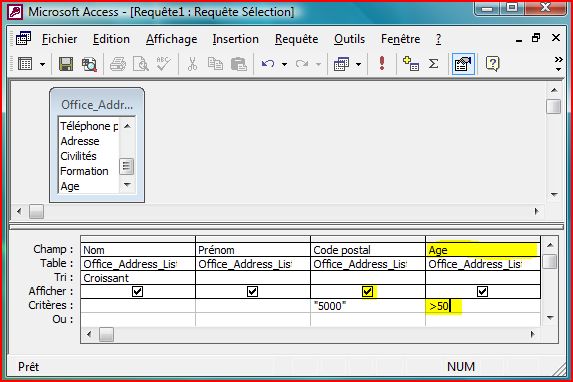Open the ? help menu

439,39
